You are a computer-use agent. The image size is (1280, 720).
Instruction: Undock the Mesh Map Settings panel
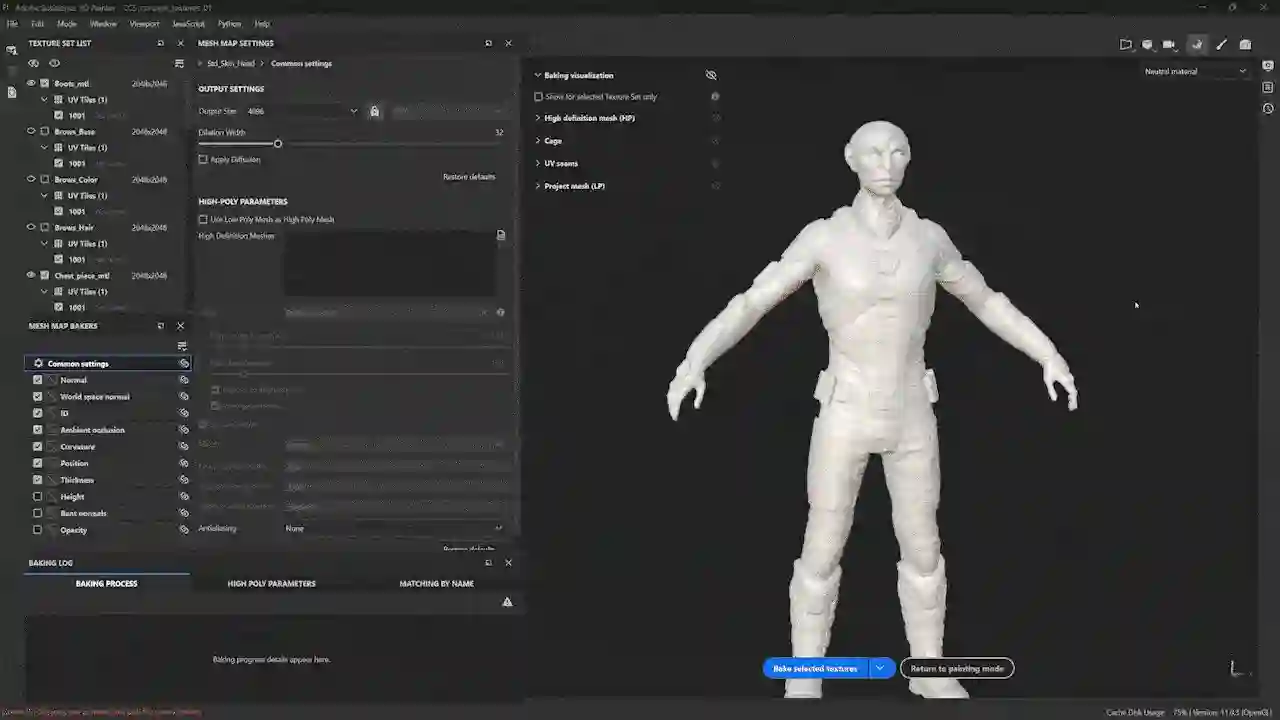pyautogui.click(x=488, y=43)
